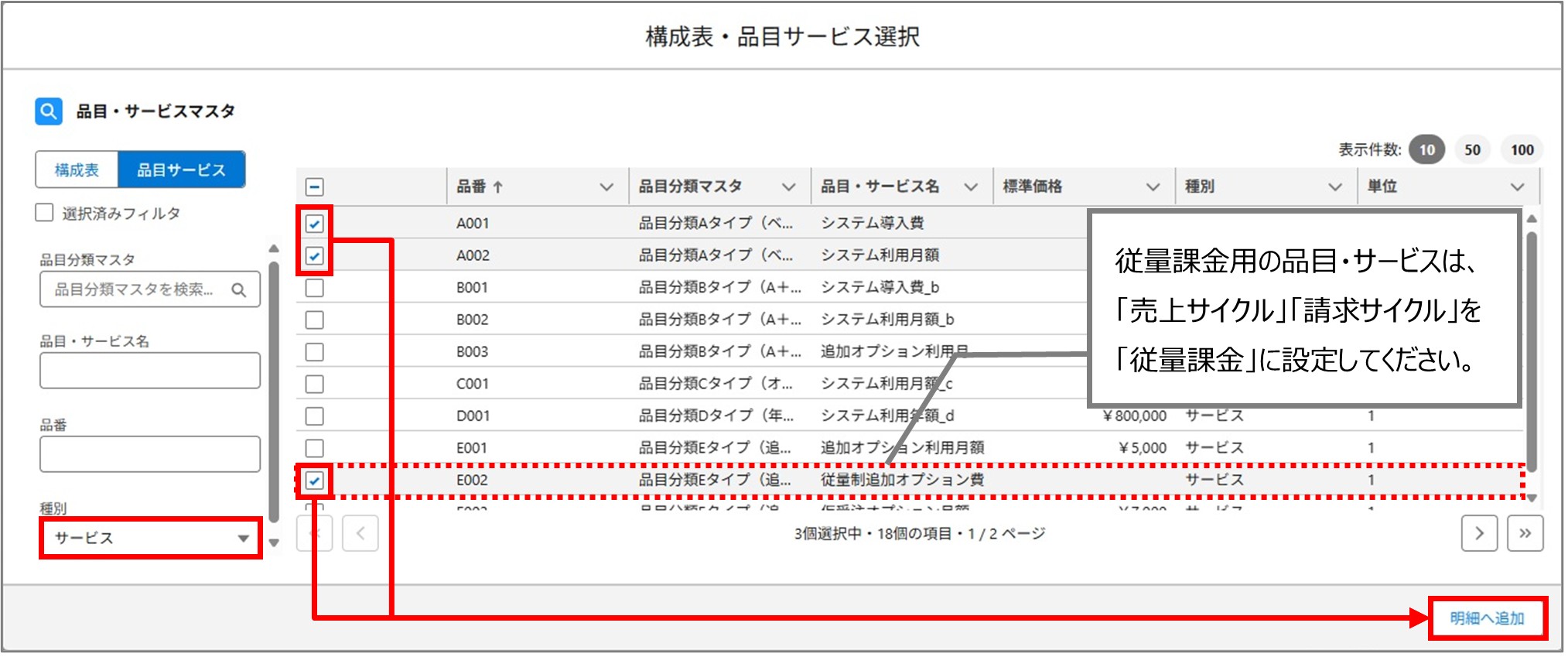Click the C001 cell
The height and width of the screenshot is (657, 1568).
pyautogui.click(x=472, y=384)
